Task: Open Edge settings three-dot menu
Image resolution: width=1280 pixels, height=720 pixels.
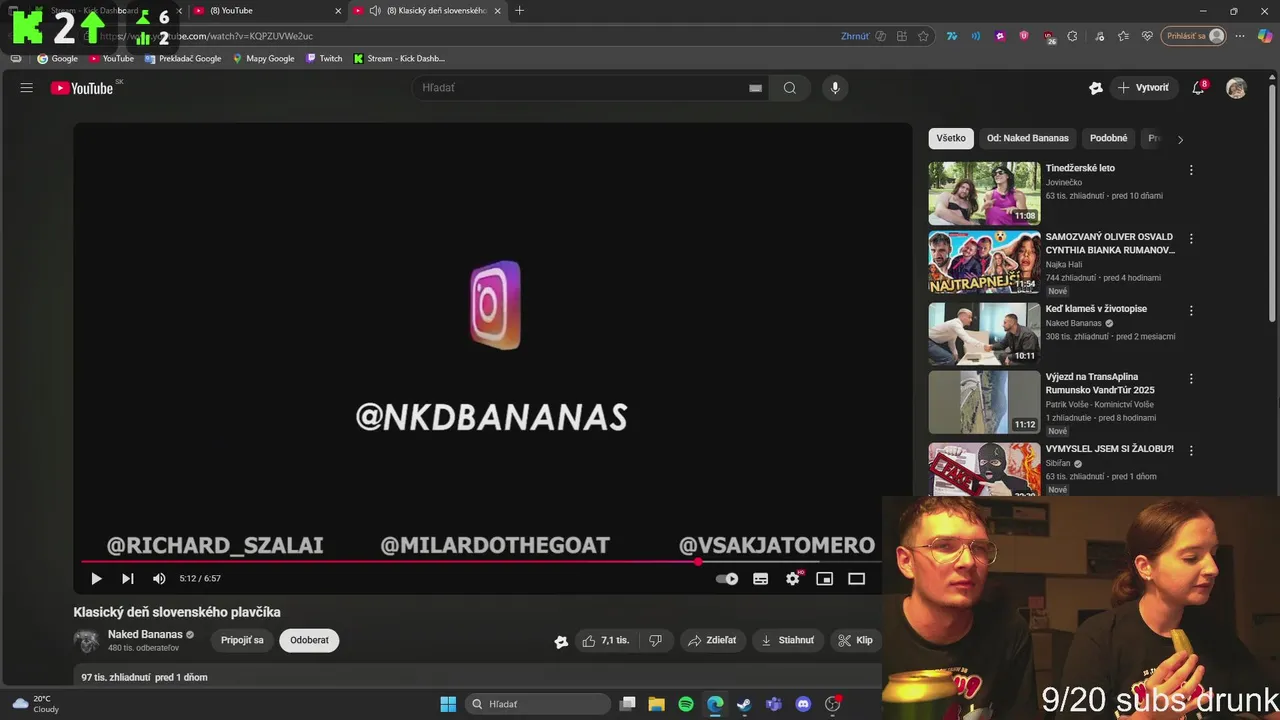Action: [1241, 36]
